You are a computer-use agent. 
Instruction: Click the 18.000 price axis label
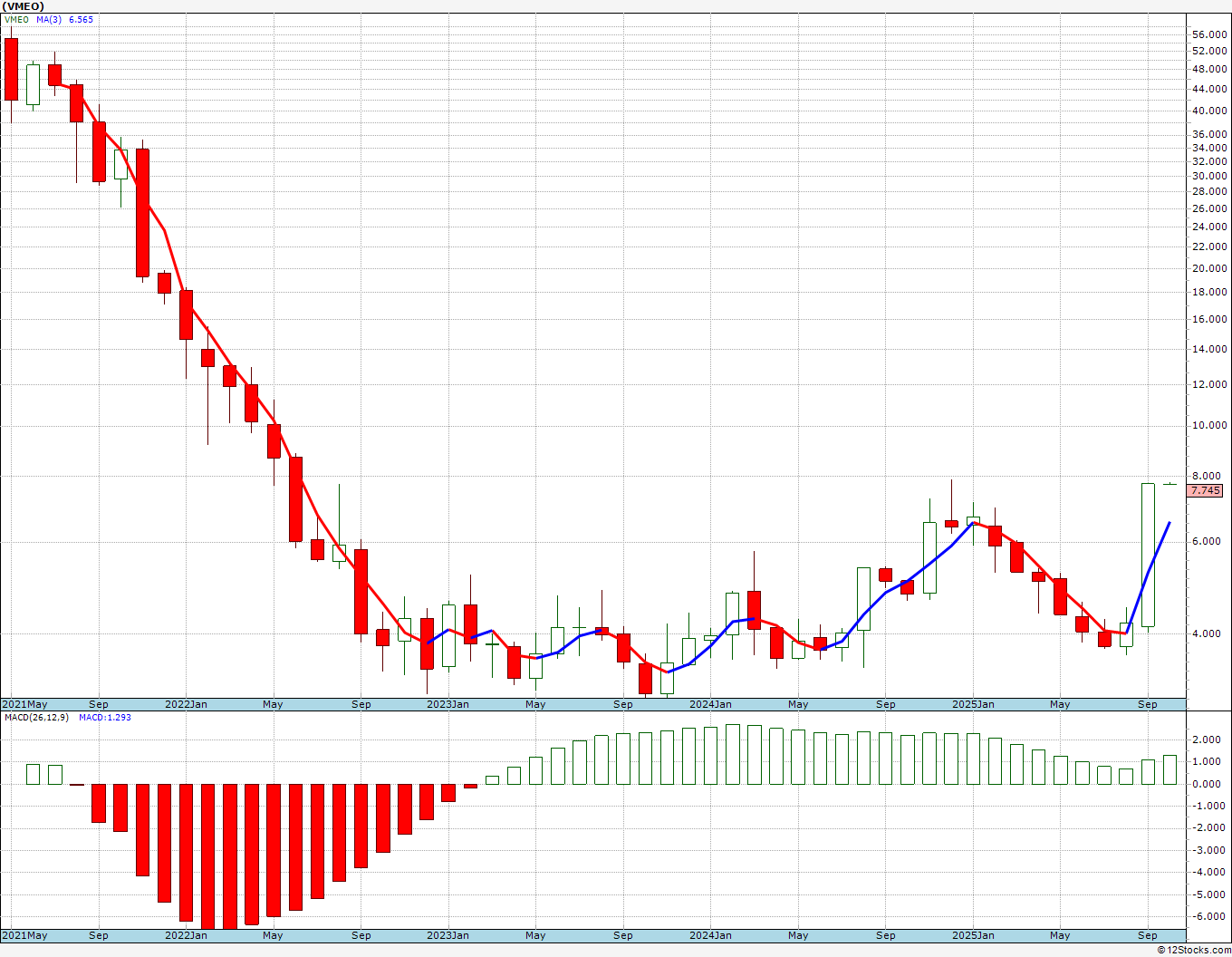[1210, 292]
